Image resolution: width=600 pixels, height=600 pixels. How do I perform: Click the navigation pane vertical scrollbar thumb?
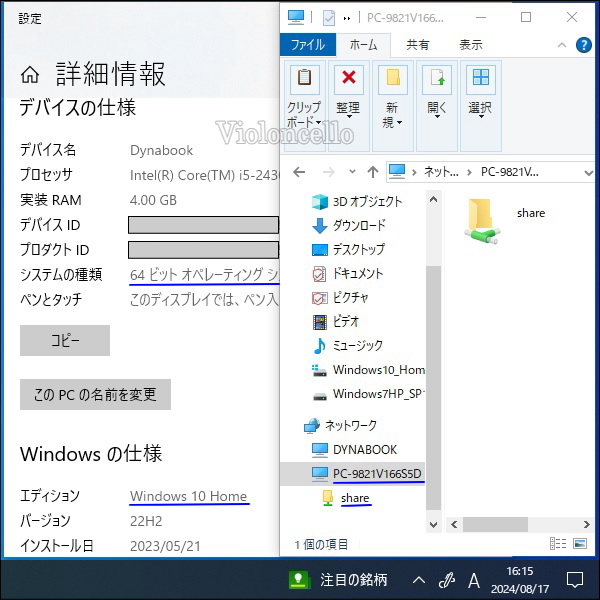tap(433, 387)
